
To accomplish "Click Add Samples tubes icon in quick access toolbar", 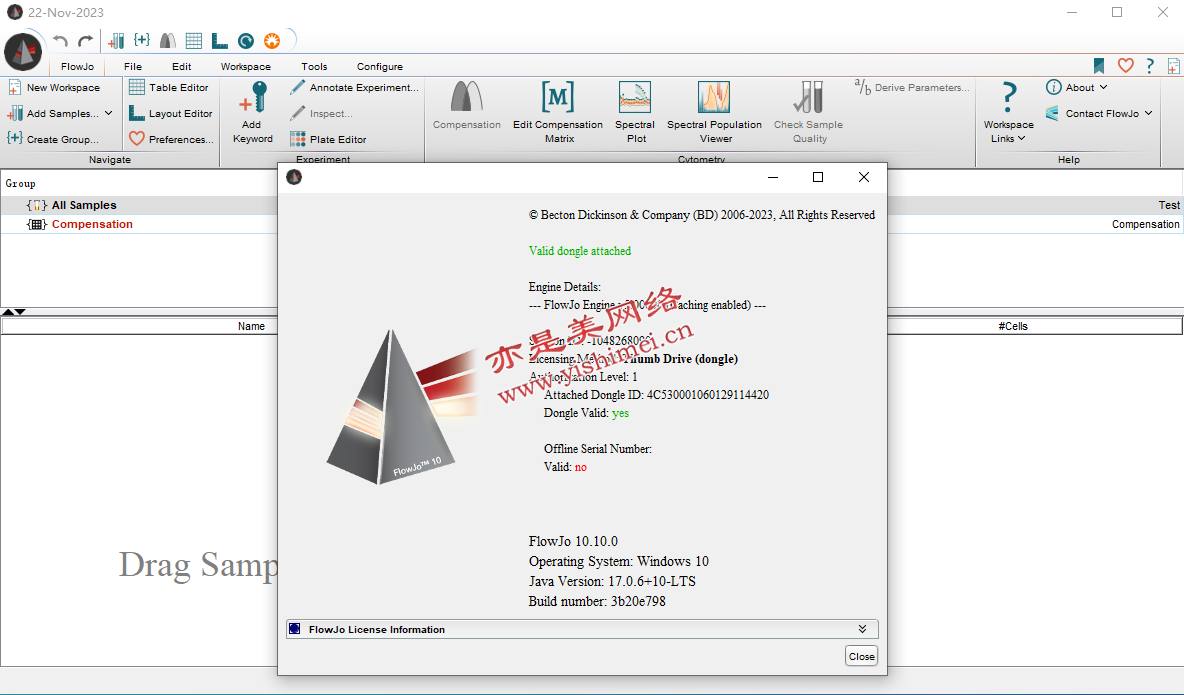I will coord(116,41).
